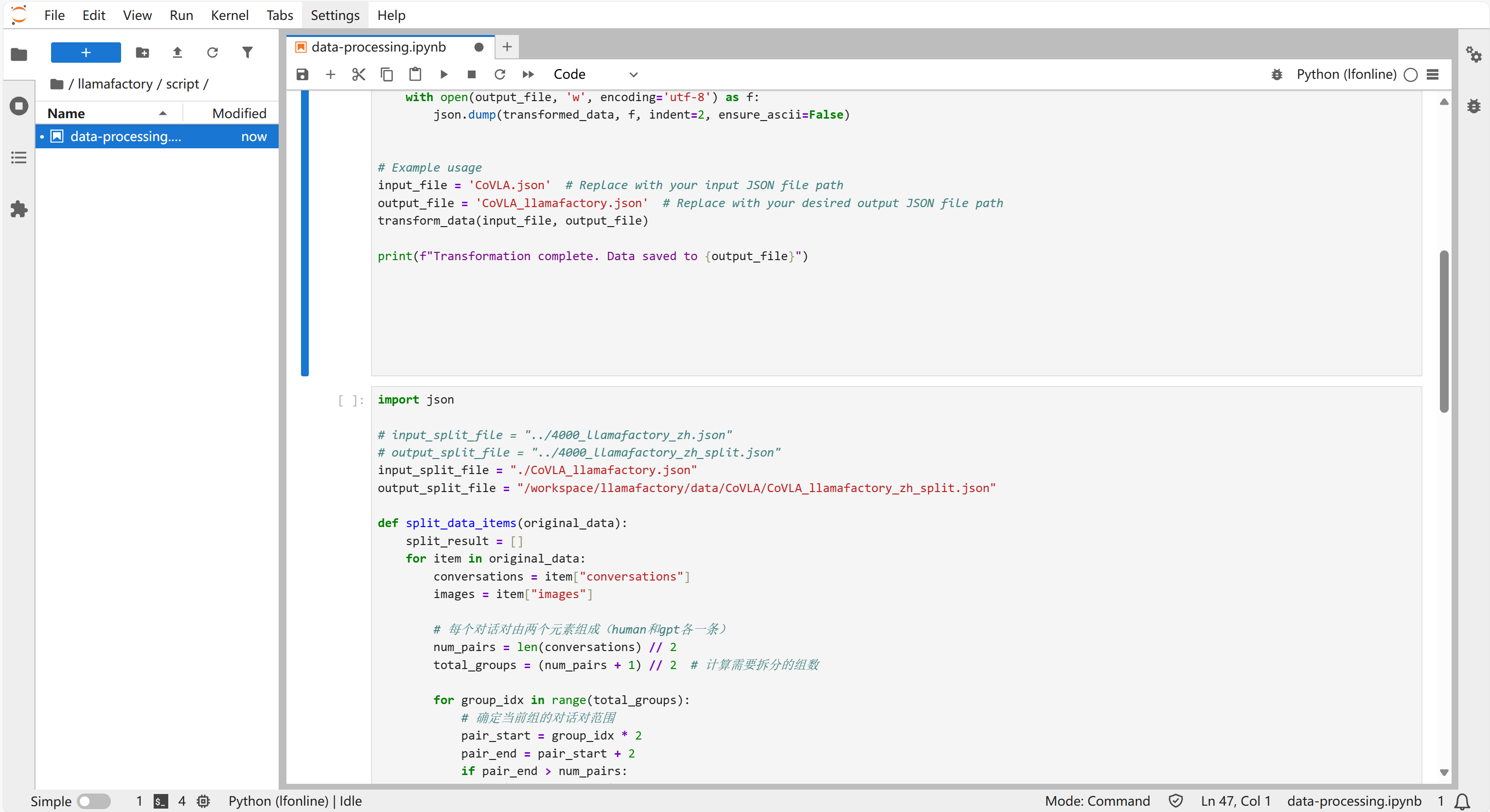
Task: Select data-processing file in file browser
Action: [x=125, y=137]
